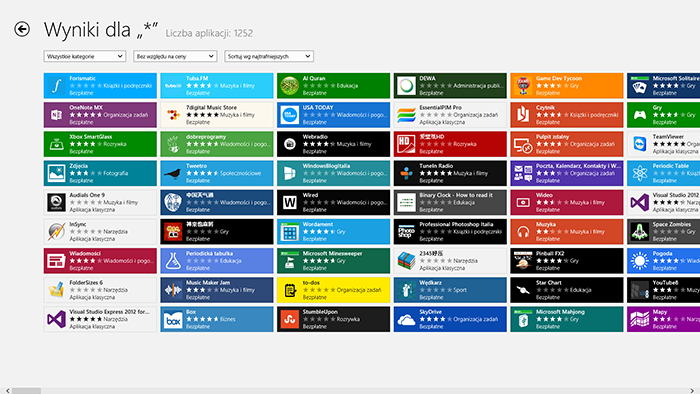The width and height of the screenshot is (700, 394).
Task: Open the Wędkarz app tile
Action: pyautogui.click(x=450, y=290)
